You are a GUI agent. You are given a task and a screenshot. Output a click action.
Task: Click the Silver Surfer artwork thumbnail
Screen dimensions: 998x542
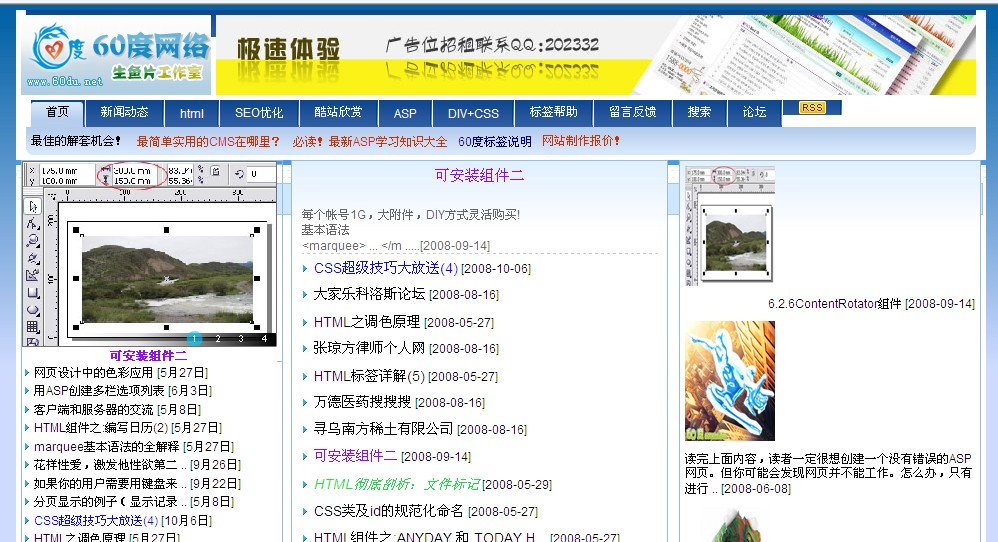coord(729,380)
